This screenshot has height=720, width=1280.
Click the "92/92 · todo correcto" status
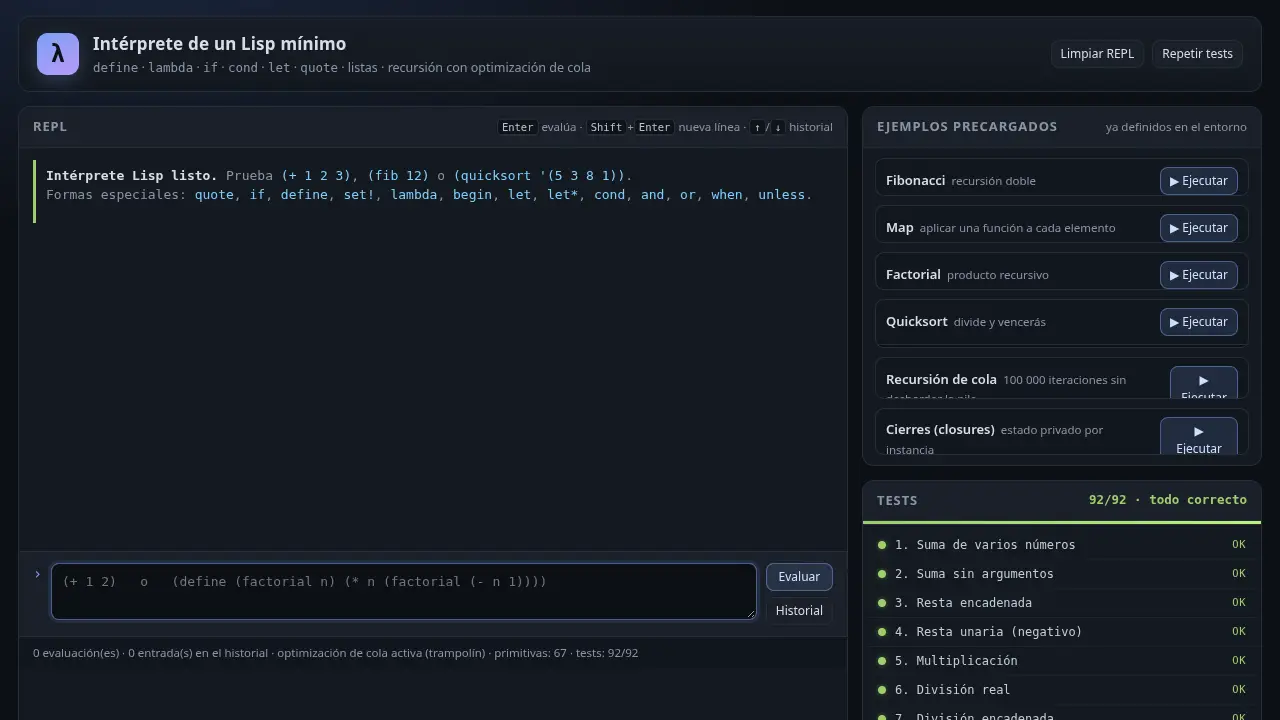(x=1168, y=500)
